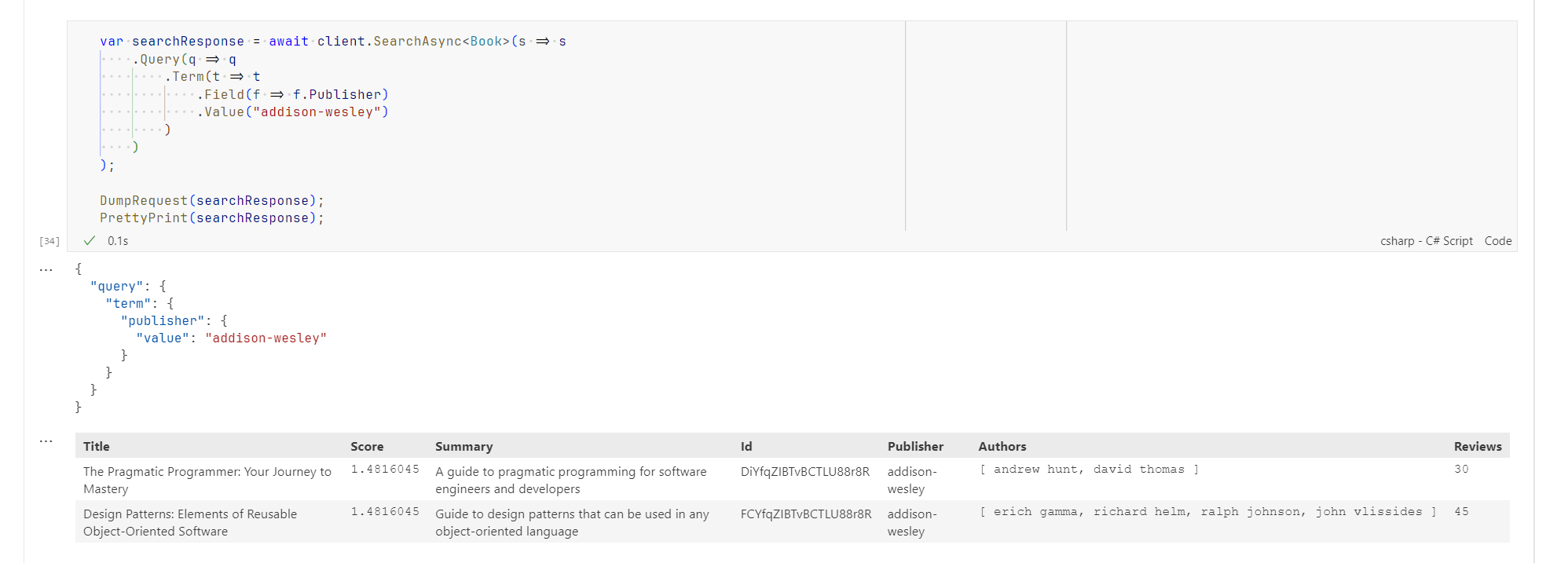
Task: Open the JSON output ellipsis menu
Action: pyautogui.click(x=46, y=269)
